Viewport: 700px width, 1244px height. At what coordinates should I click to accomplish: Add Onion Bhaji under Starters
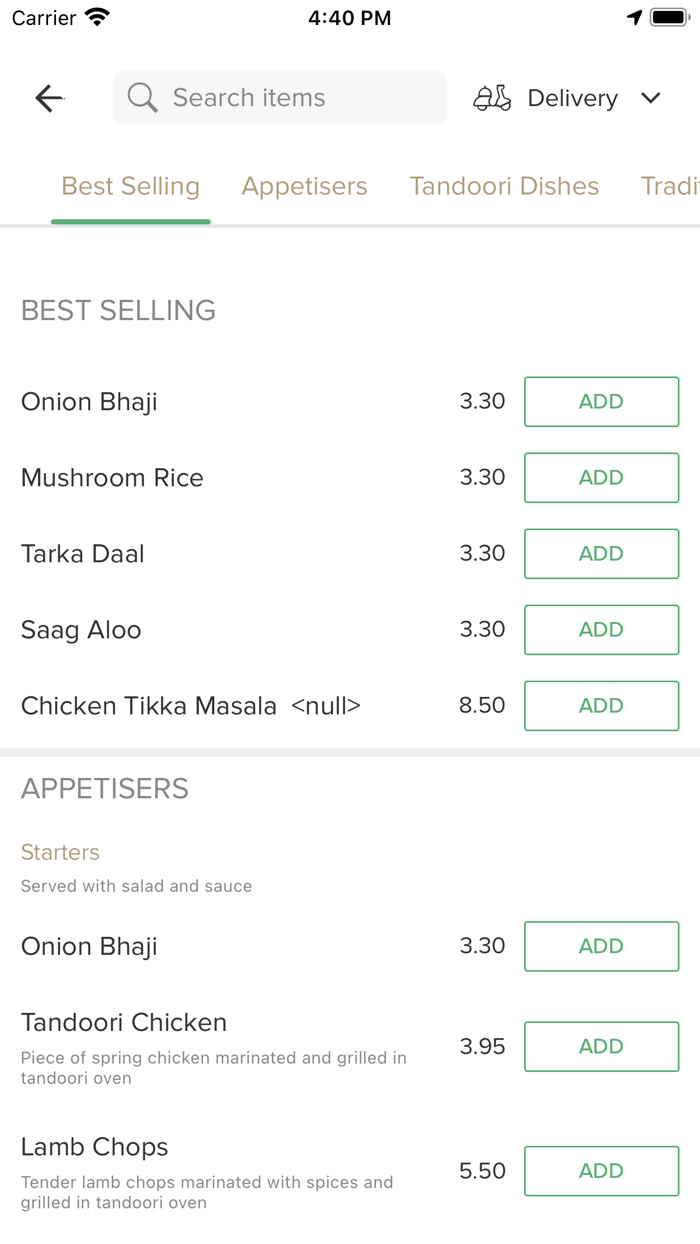[x=601, y=947]
